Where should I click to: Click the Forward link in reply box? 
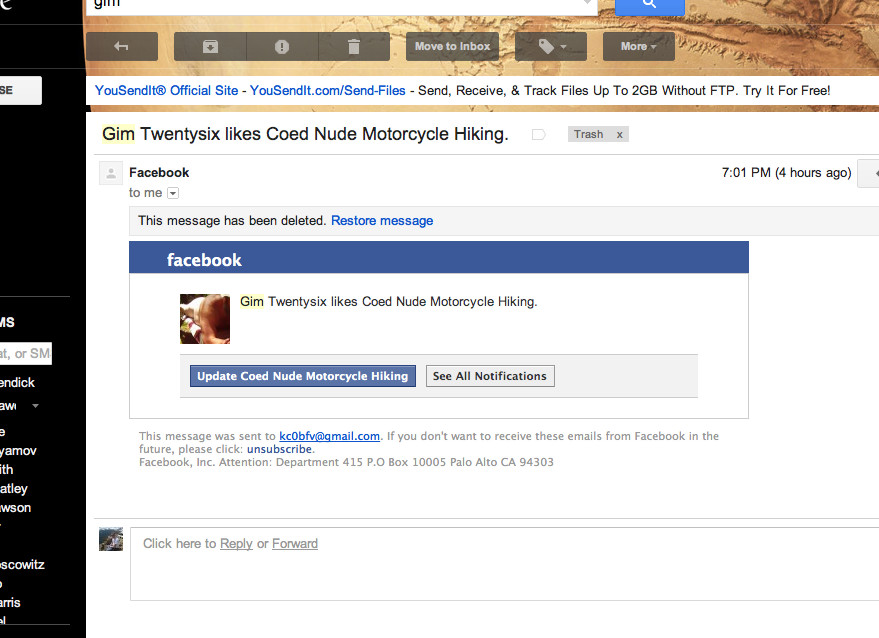(295, 544)
